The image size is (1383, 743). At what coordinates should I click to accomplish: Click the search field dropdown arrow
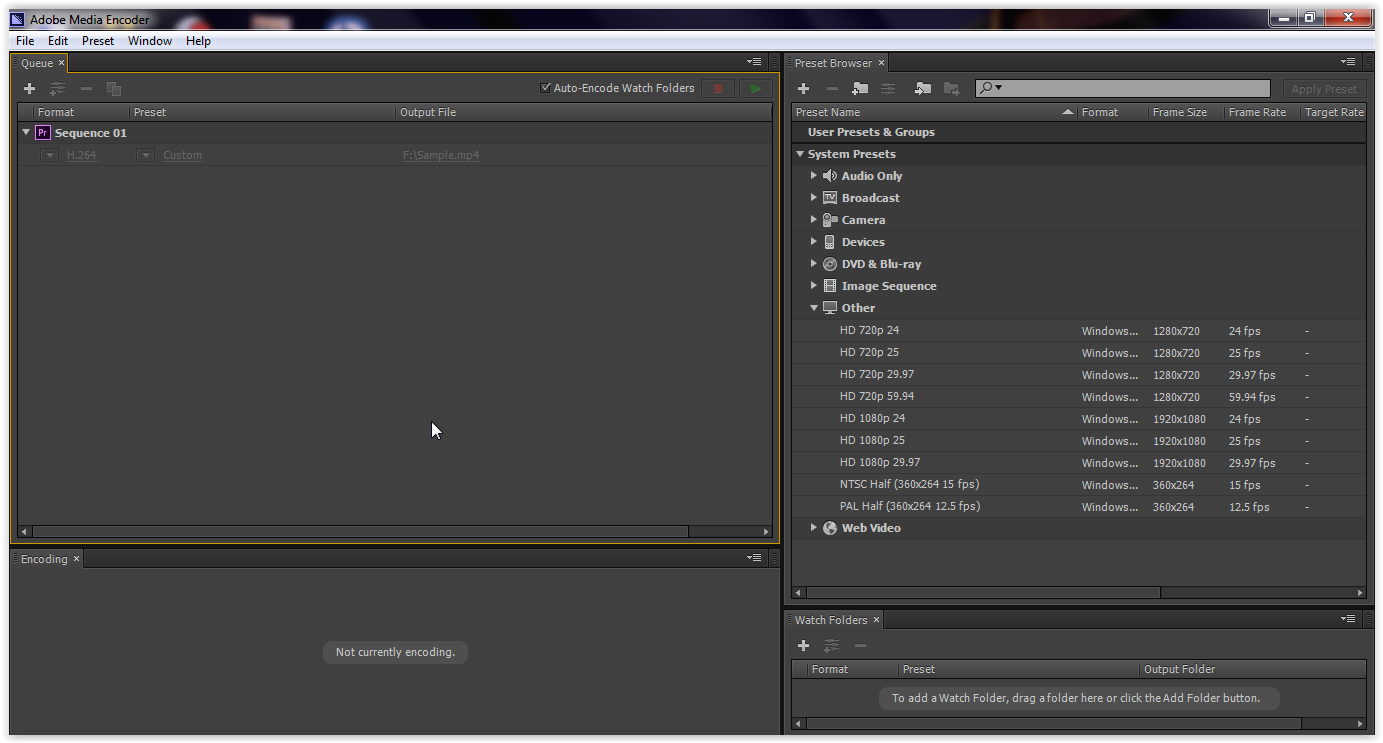998,88
